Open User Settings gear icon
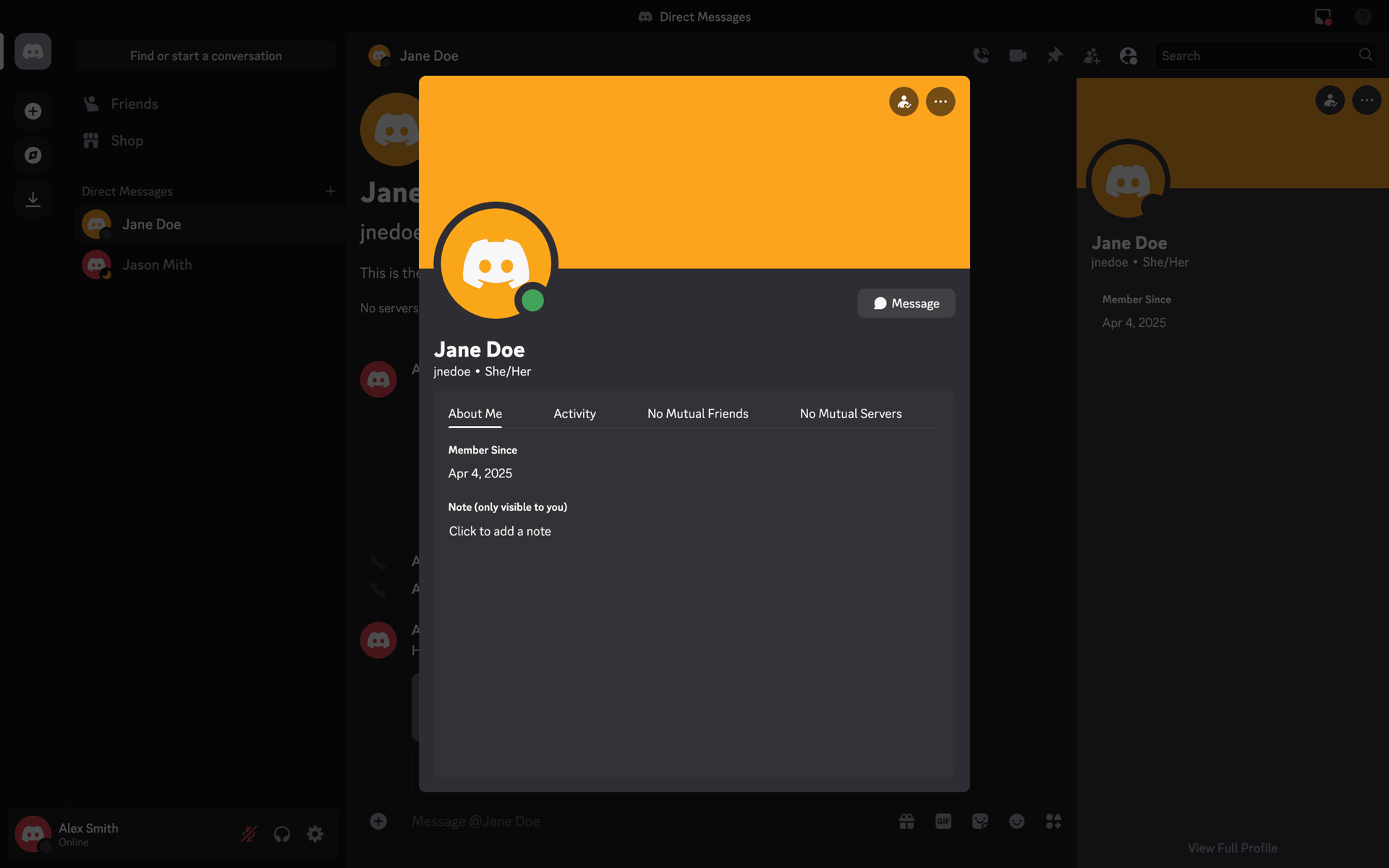The width and height of the screenshot is (1389, 868). coord(315,834)
